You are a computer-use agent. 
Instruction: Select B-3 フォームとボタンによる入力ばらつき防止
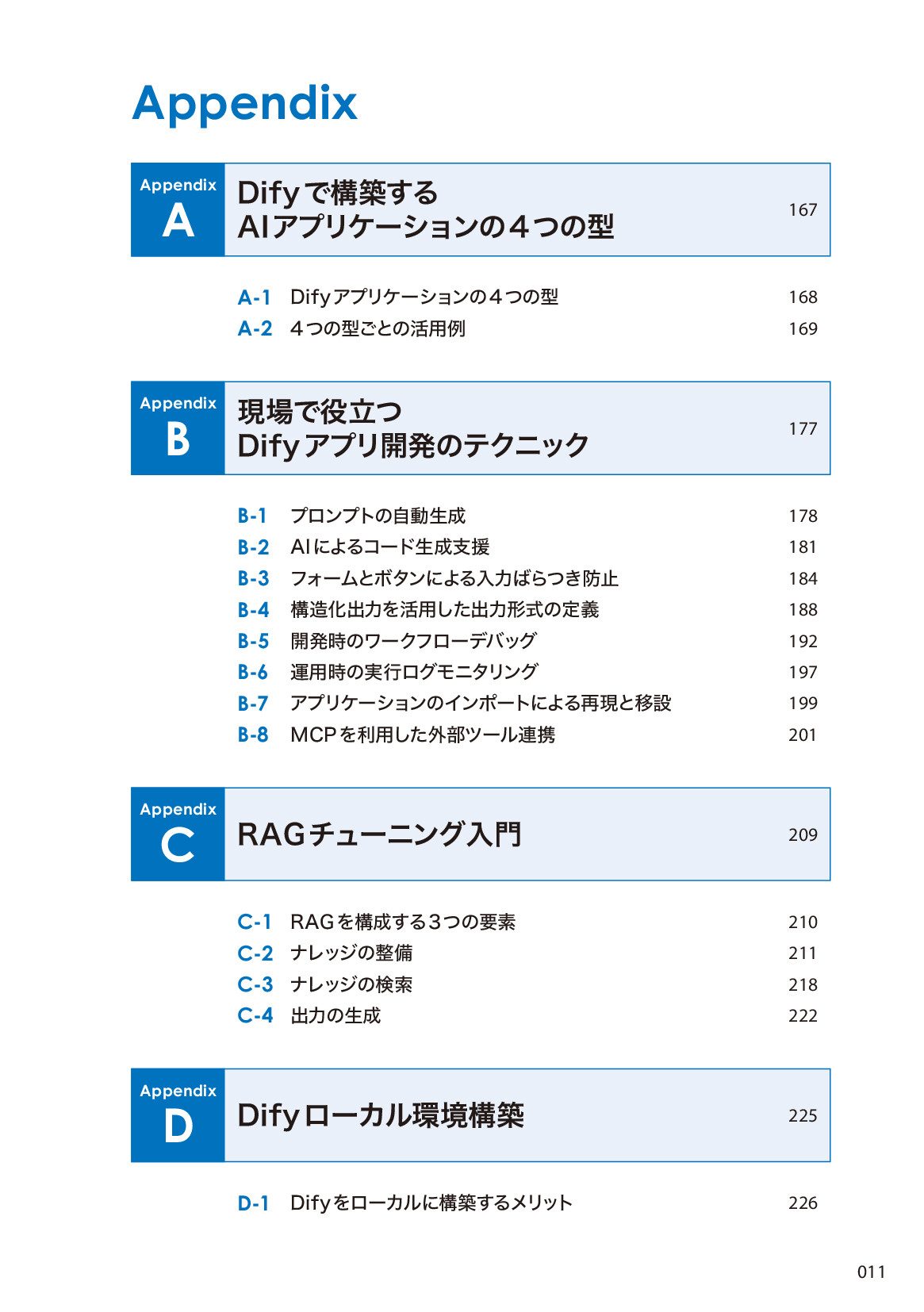click(454, 579)
